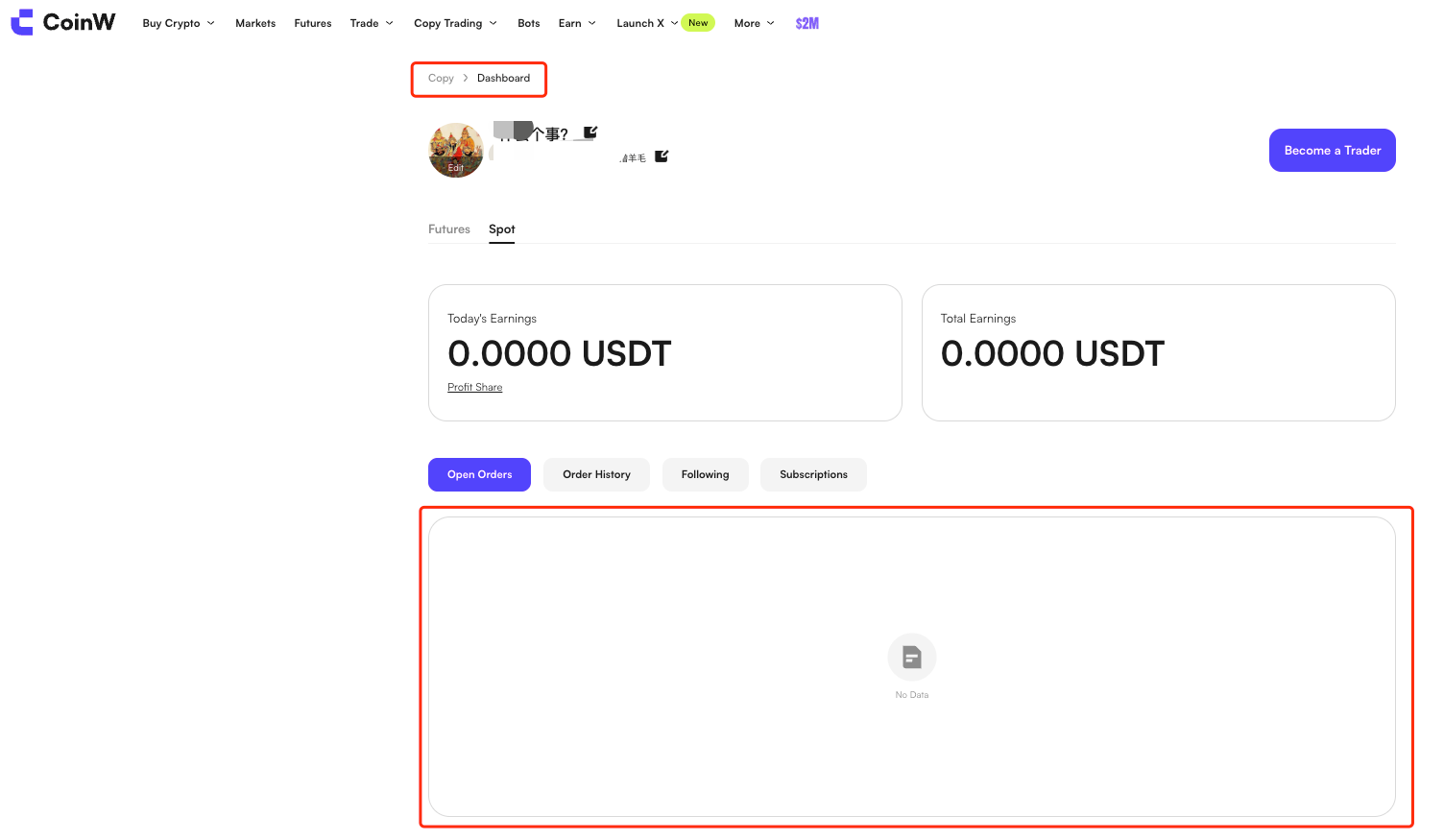Expand the Buy Crypto dropdown menu
This screenshot has height=840, width=1444.
pyautogui.click(x=179, y=23)
